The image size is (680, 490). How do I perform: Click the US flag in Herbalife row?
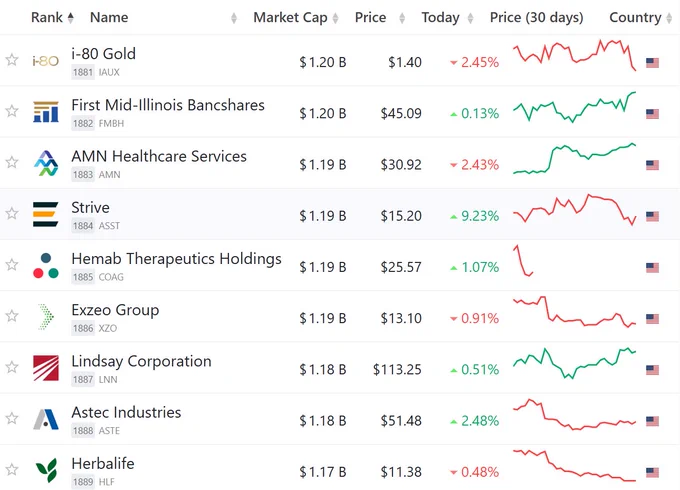pos(652,472)
